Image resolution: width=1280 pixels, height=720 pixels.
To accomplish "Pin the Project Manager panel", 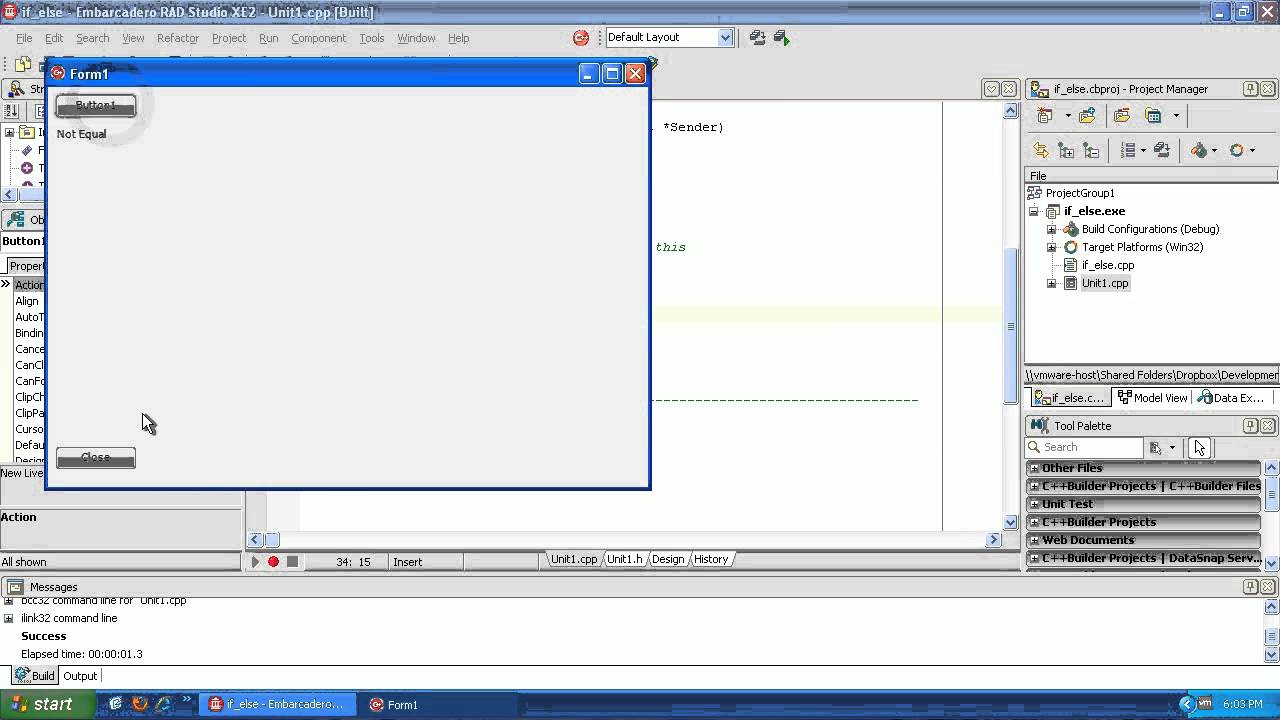I will tap(1250, 89).
